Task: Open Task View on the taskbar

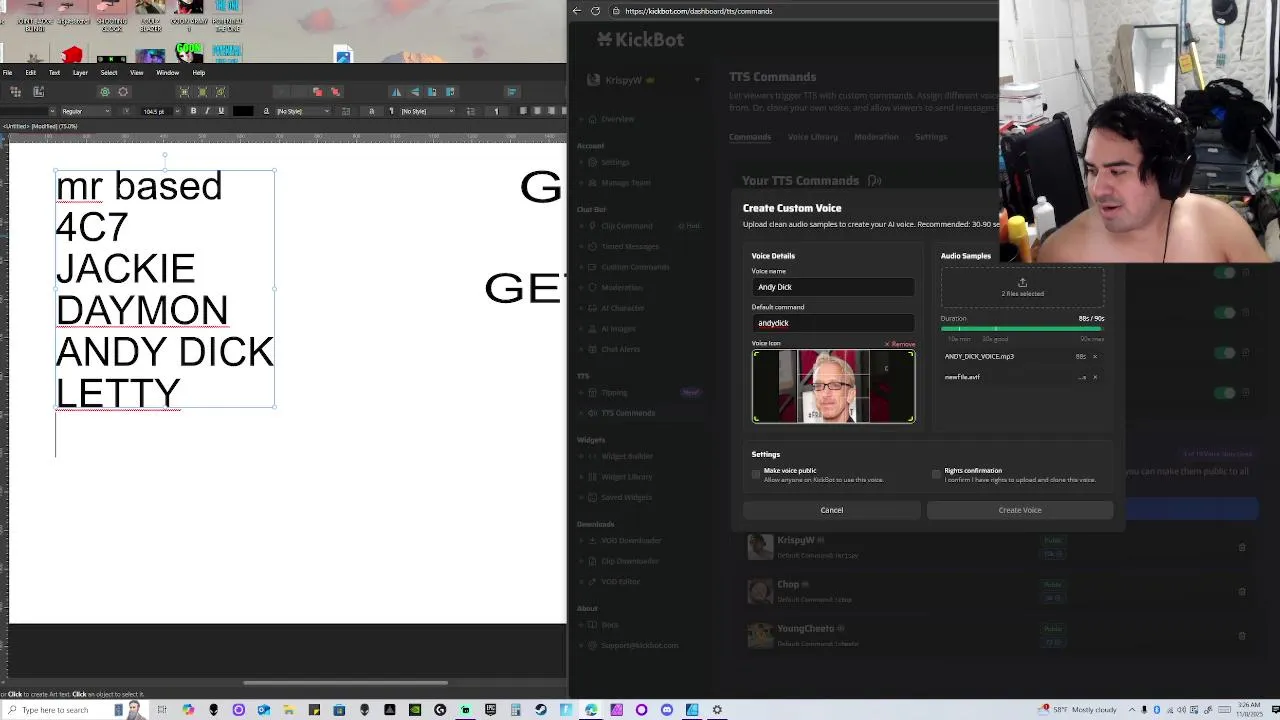Action: (x=162, y=710)
